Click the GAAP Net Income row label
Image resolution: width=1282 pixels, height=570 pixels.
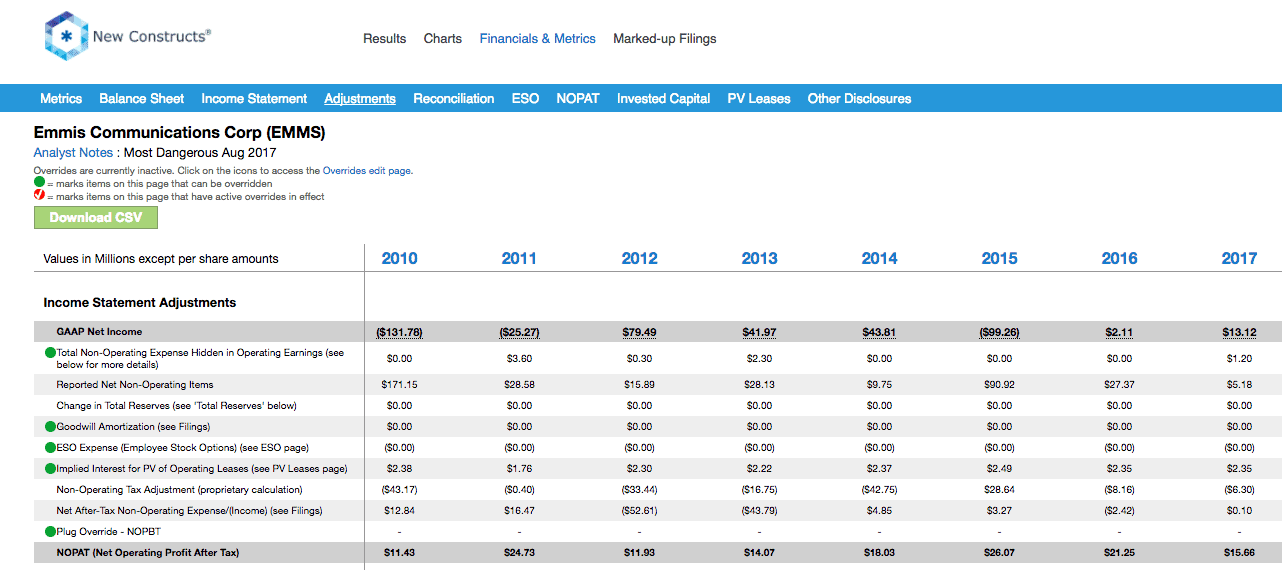tap(99, 332)
